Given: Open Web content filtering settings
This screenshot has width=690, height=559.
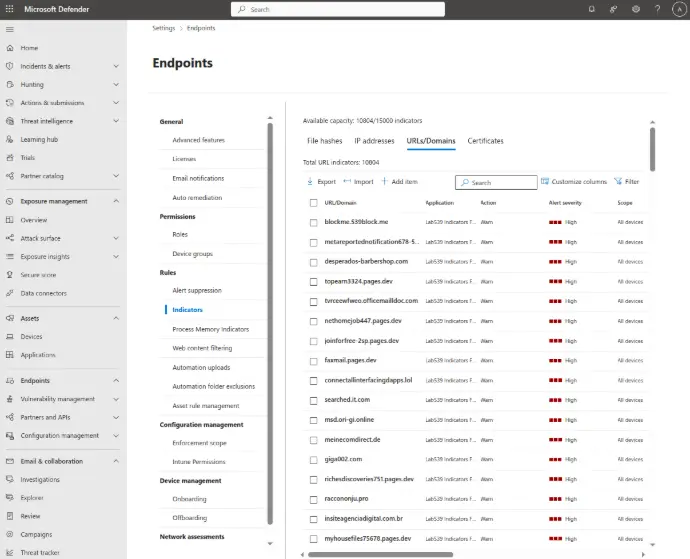Looking at the screenshot, I should [202, 348].
